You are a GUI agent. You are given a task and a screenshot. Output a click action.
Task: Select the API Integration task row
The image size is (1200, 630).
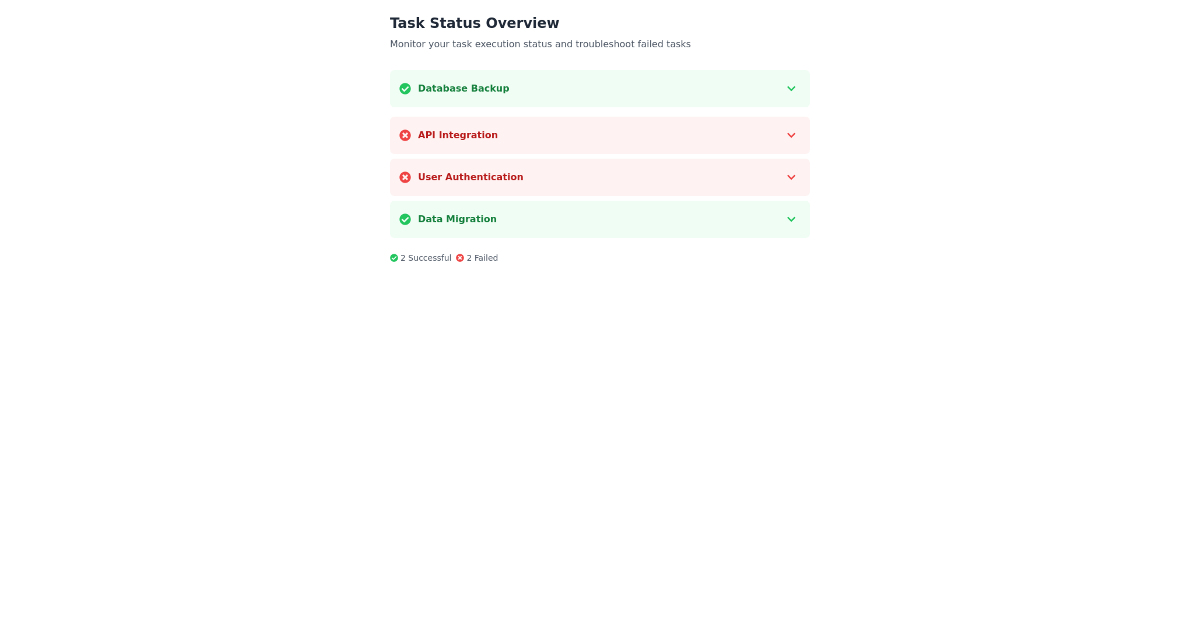pyautogui.click(x=599, y=135)
